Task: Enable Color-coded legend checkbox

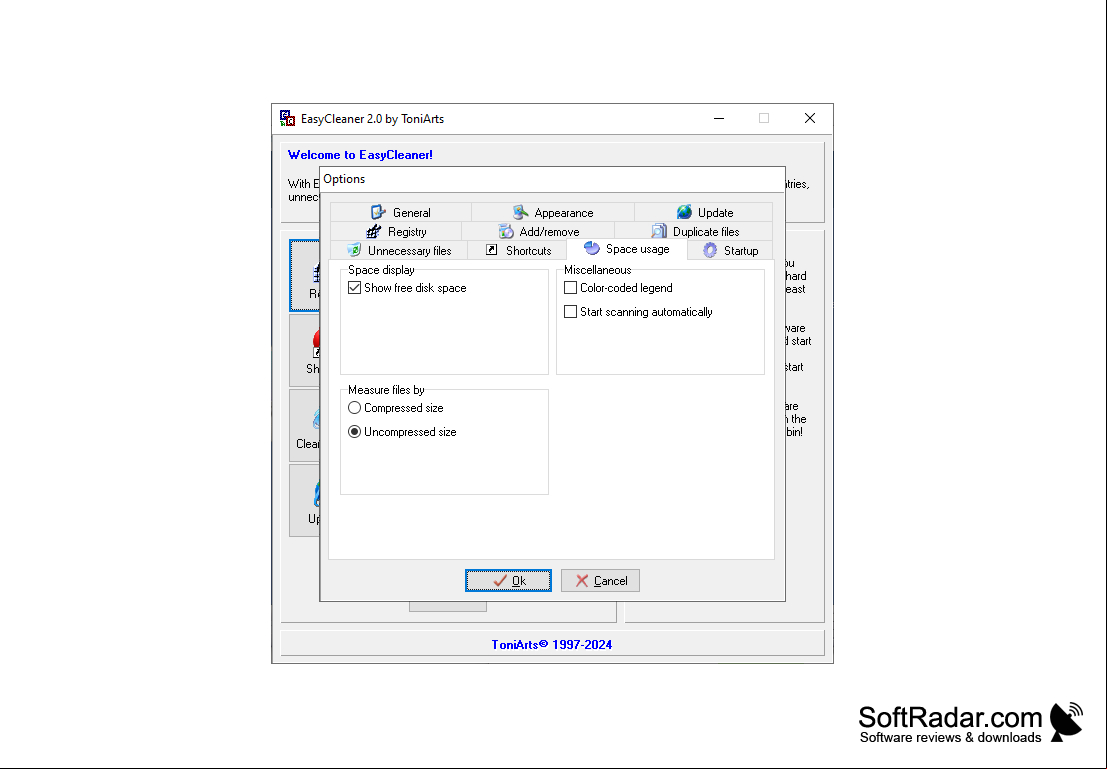Action: pos(570,287)
